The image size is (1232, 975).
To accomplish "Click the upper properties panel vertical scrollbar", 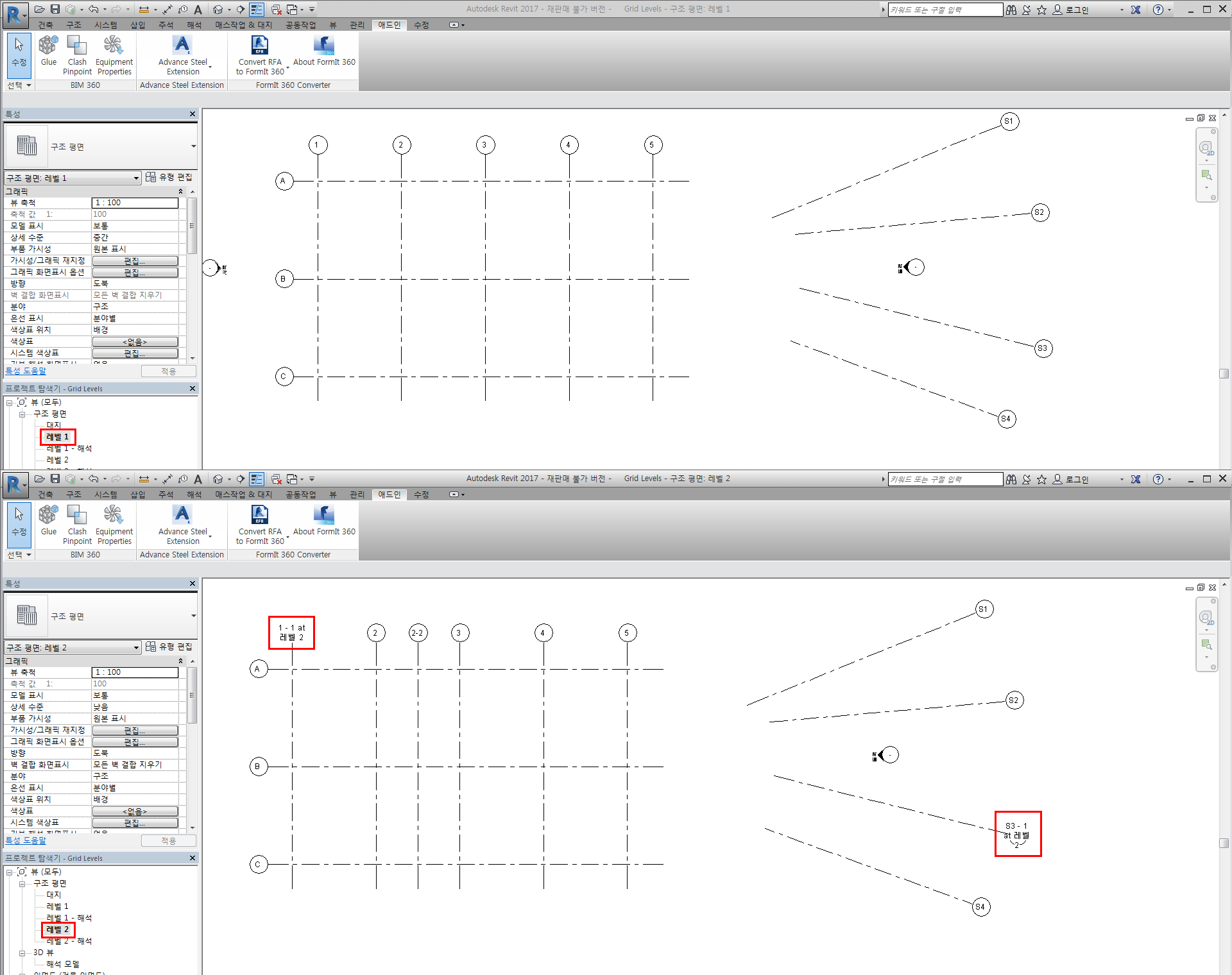I will coord(192,226).
